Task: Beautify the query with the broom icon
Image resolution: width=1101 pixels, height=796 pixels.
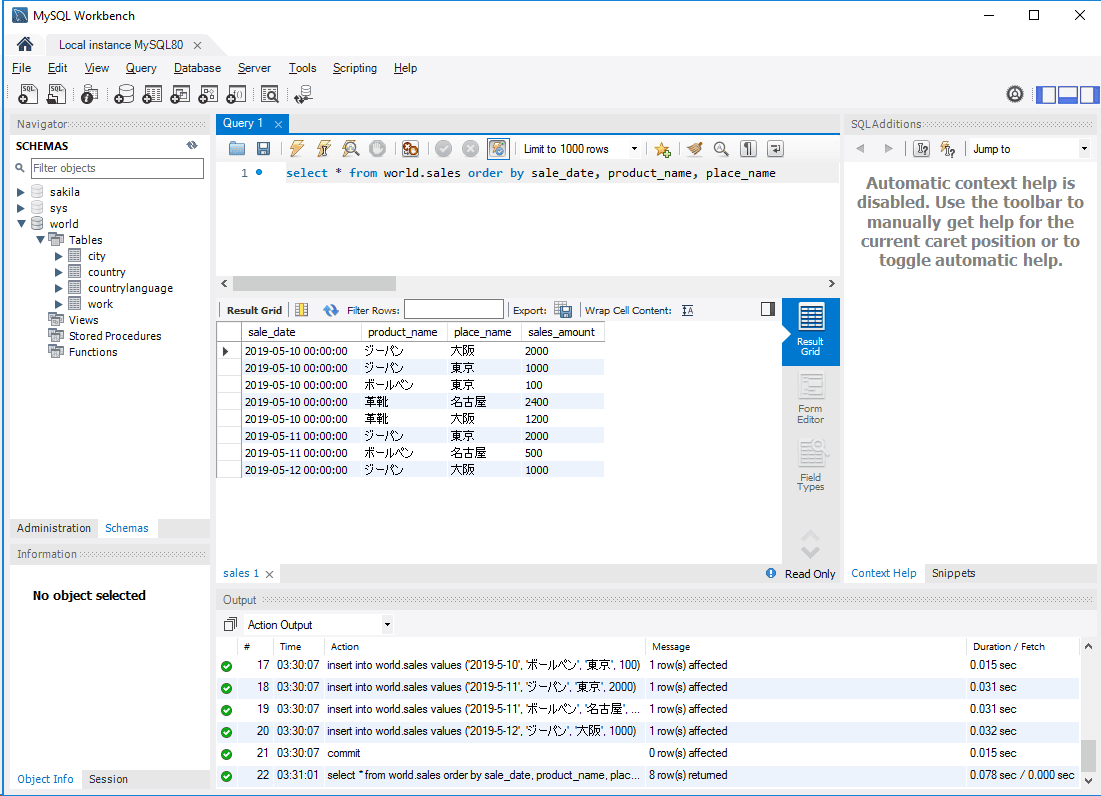Action: click(694, 149)
